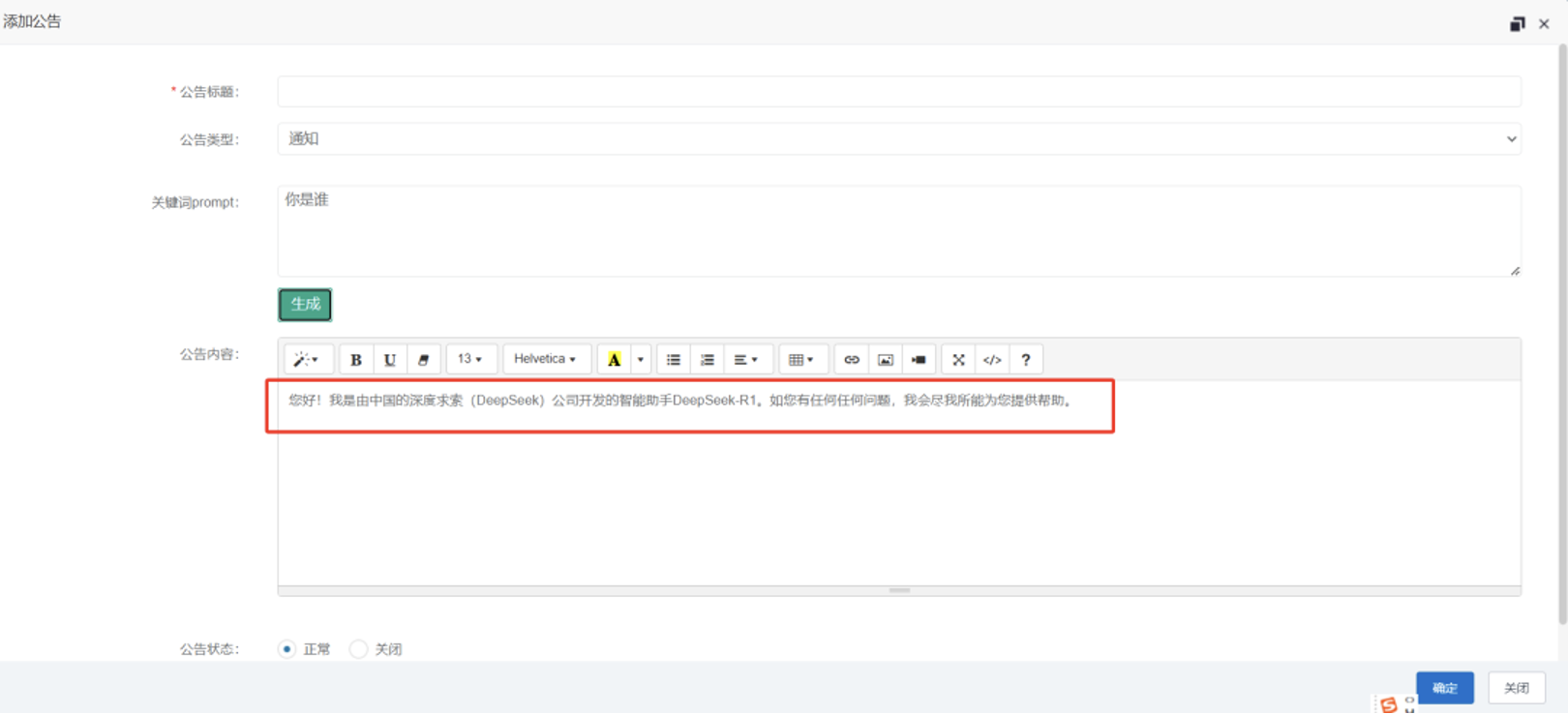Select the 关闭 status radio button

pyautogui.click(x=358, y=649)
